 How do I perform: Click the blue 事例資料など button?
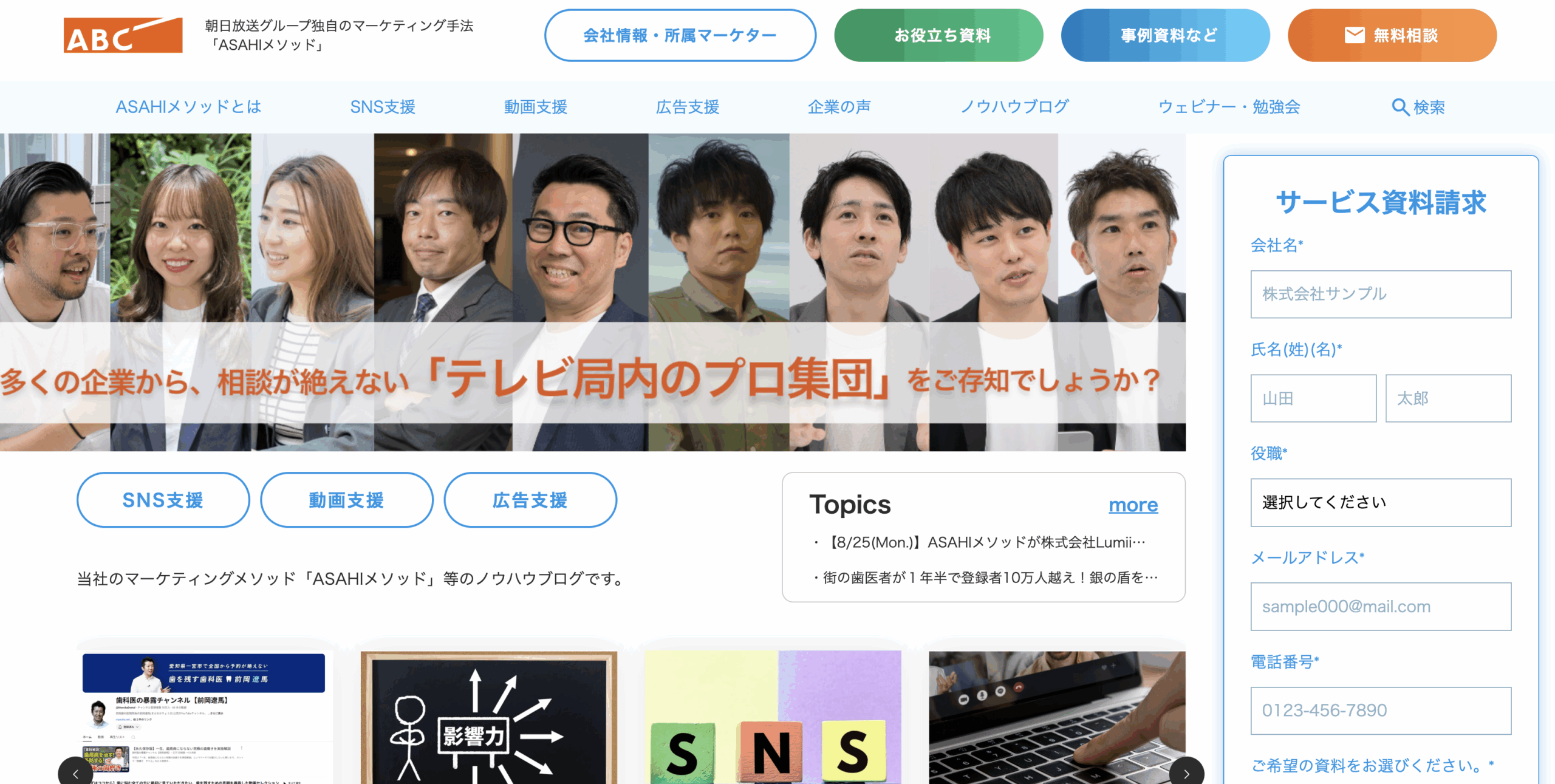[x=1165, y=35]
